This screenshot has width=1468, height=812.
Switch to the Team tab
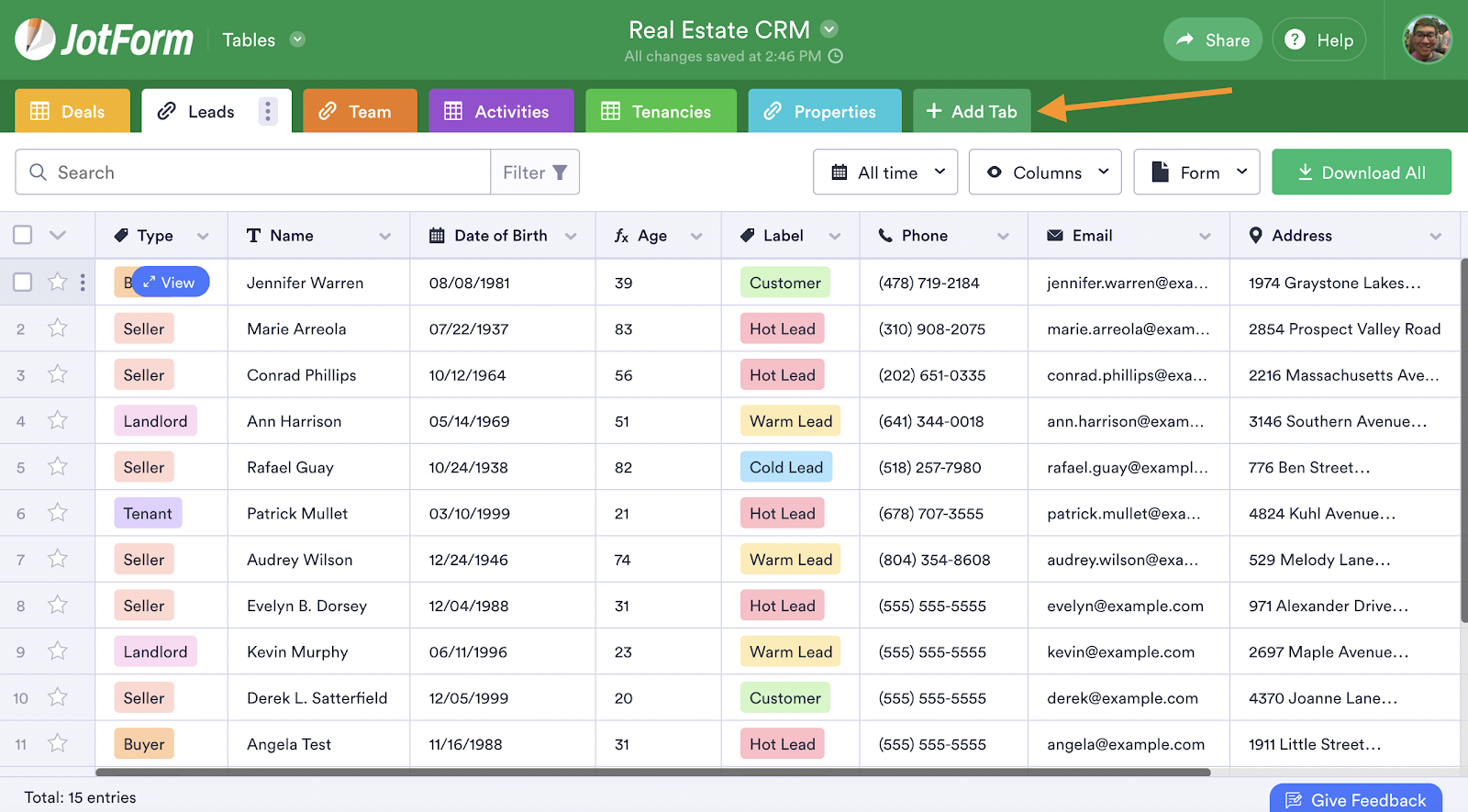pyautogui.click(x=360, y=111)
